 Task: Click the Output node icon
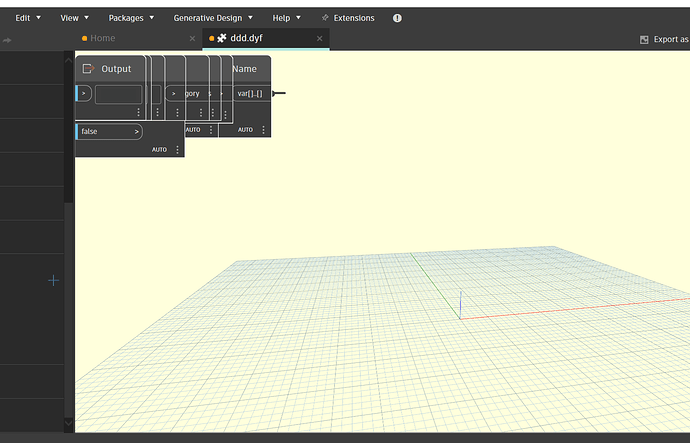tap(88, 69)
